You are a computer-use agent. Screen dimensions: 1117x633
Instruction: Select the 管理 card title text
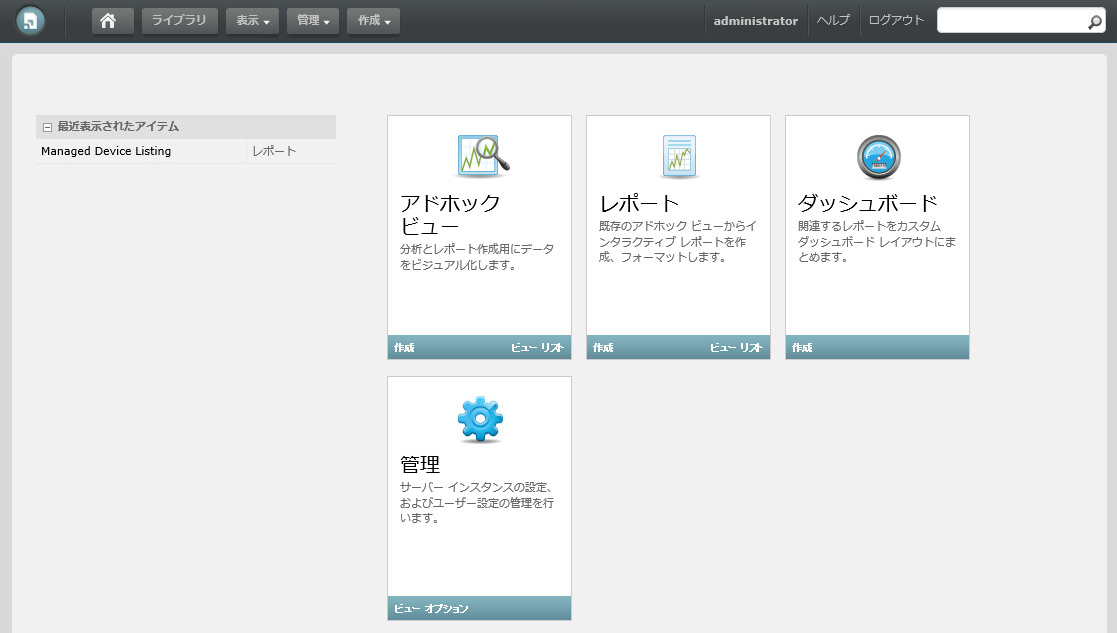(420, 465)
